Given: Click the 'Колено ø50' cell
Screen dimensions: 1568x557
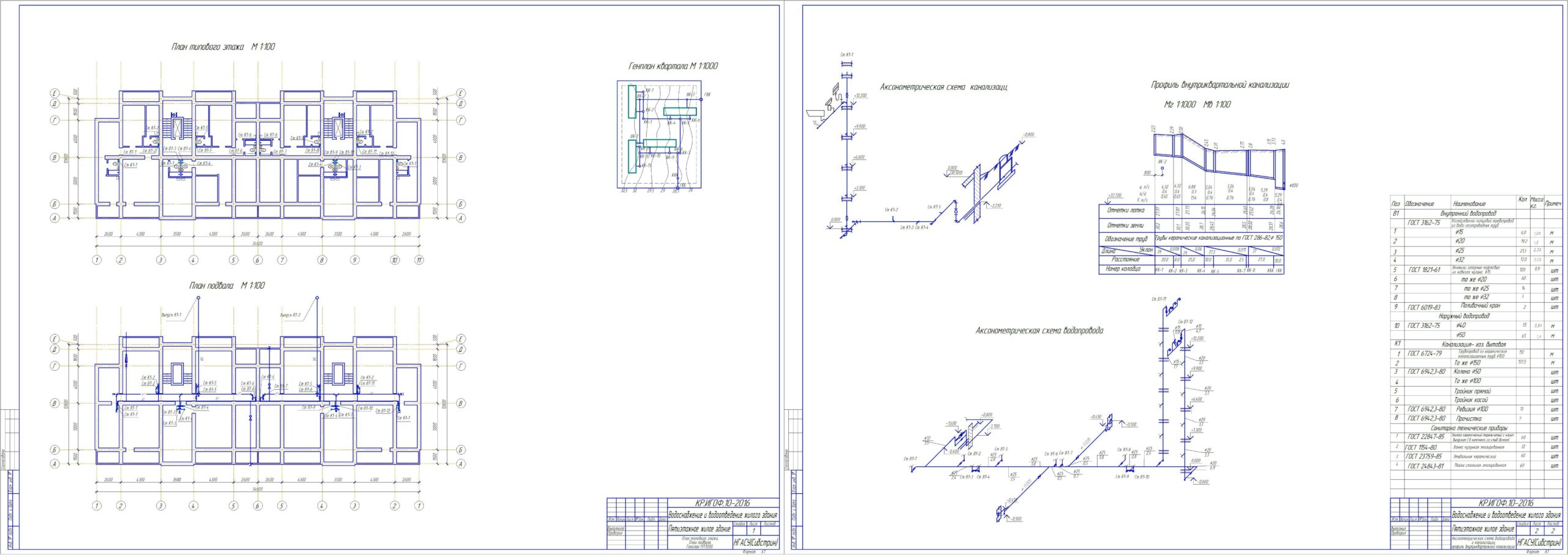Looking at the screenshot, I should pos(1468,372).
